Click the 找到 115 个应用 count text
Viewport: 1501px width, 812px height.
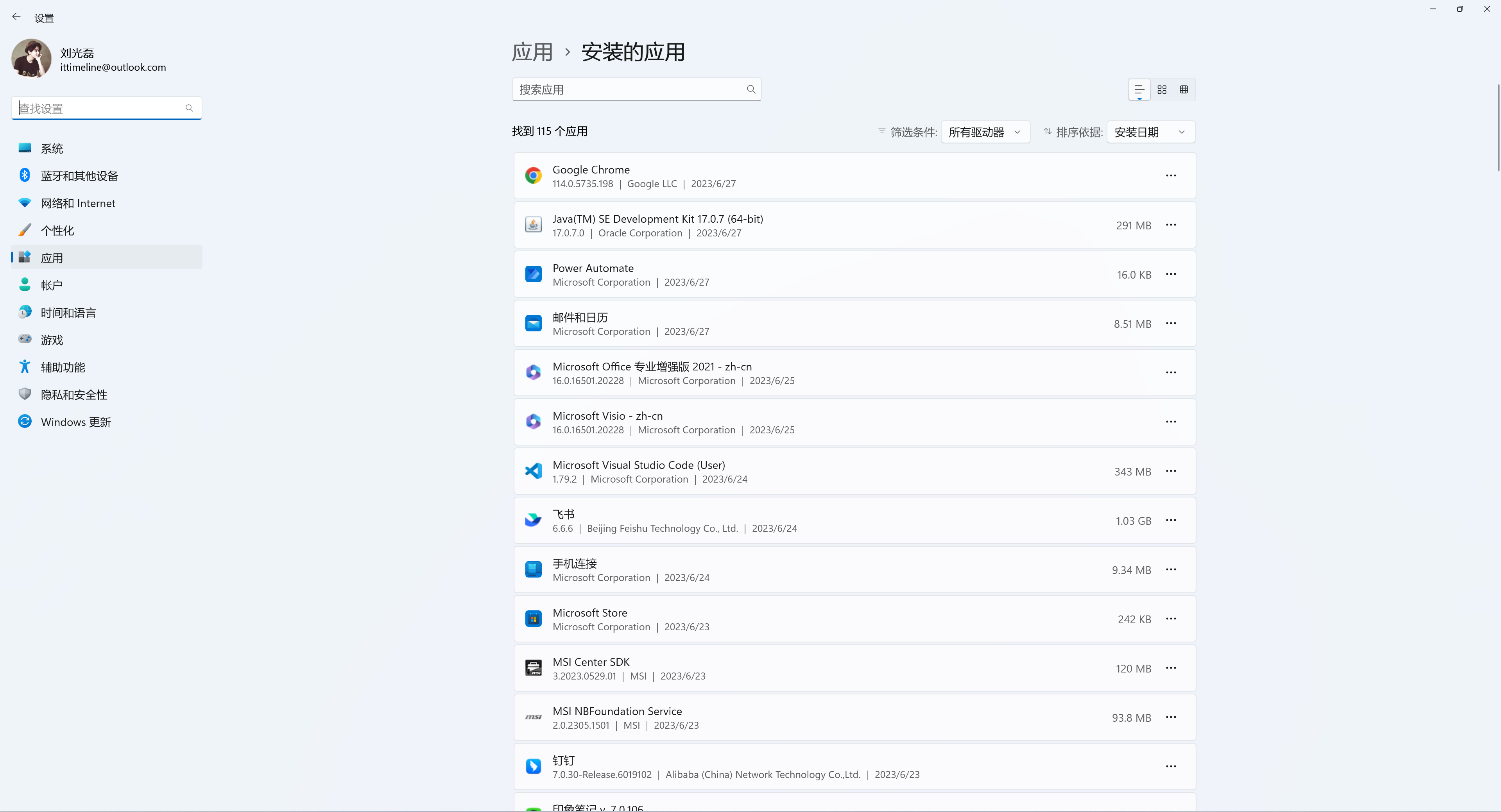coord(550,131)
